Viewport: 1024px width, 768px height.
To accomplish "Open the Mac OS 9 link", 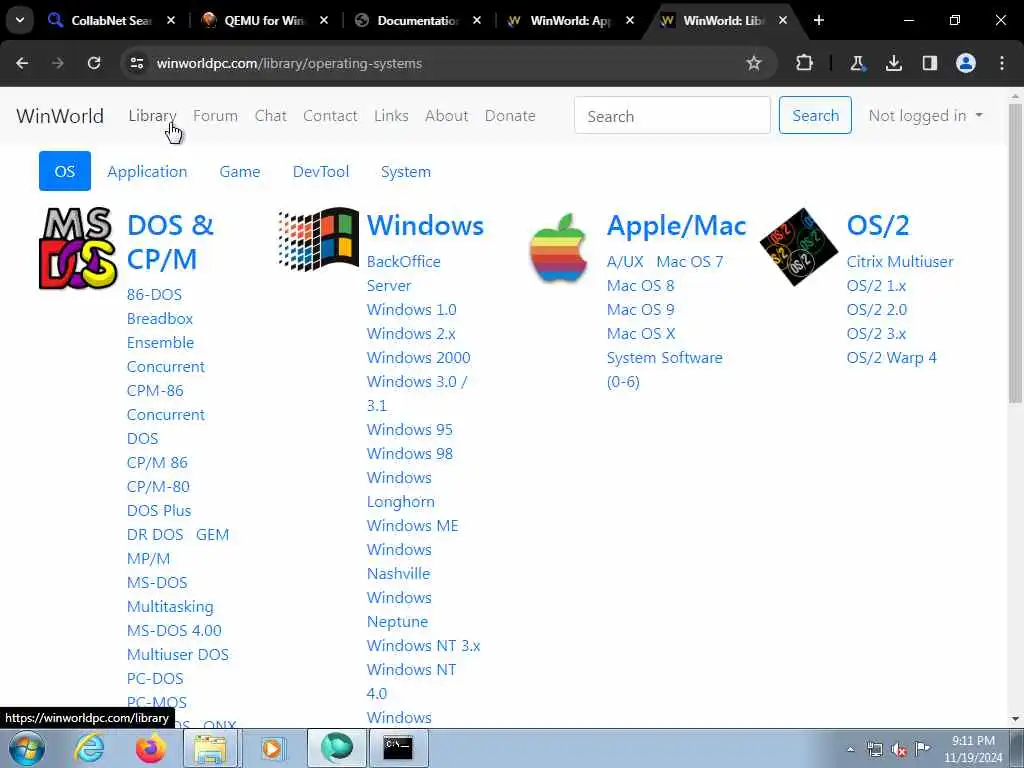I will 641,310.
